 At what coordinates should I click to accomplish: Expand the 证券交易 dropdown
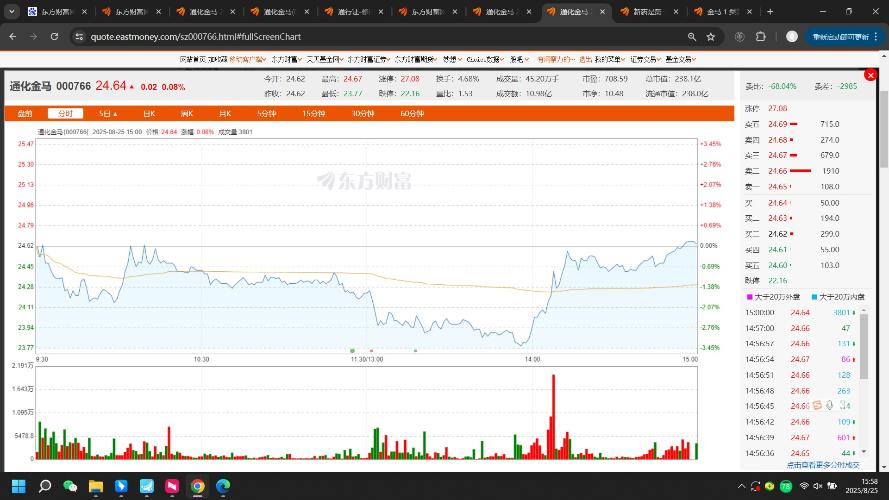click(645, 59)
